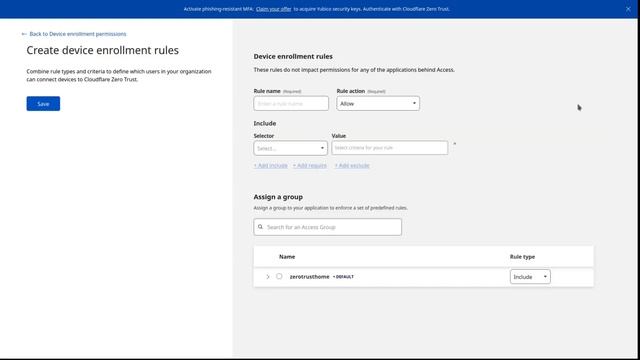
Task: Click the DEFAULT tag next to zerotrusthome
Action: (x=343, y=277)
